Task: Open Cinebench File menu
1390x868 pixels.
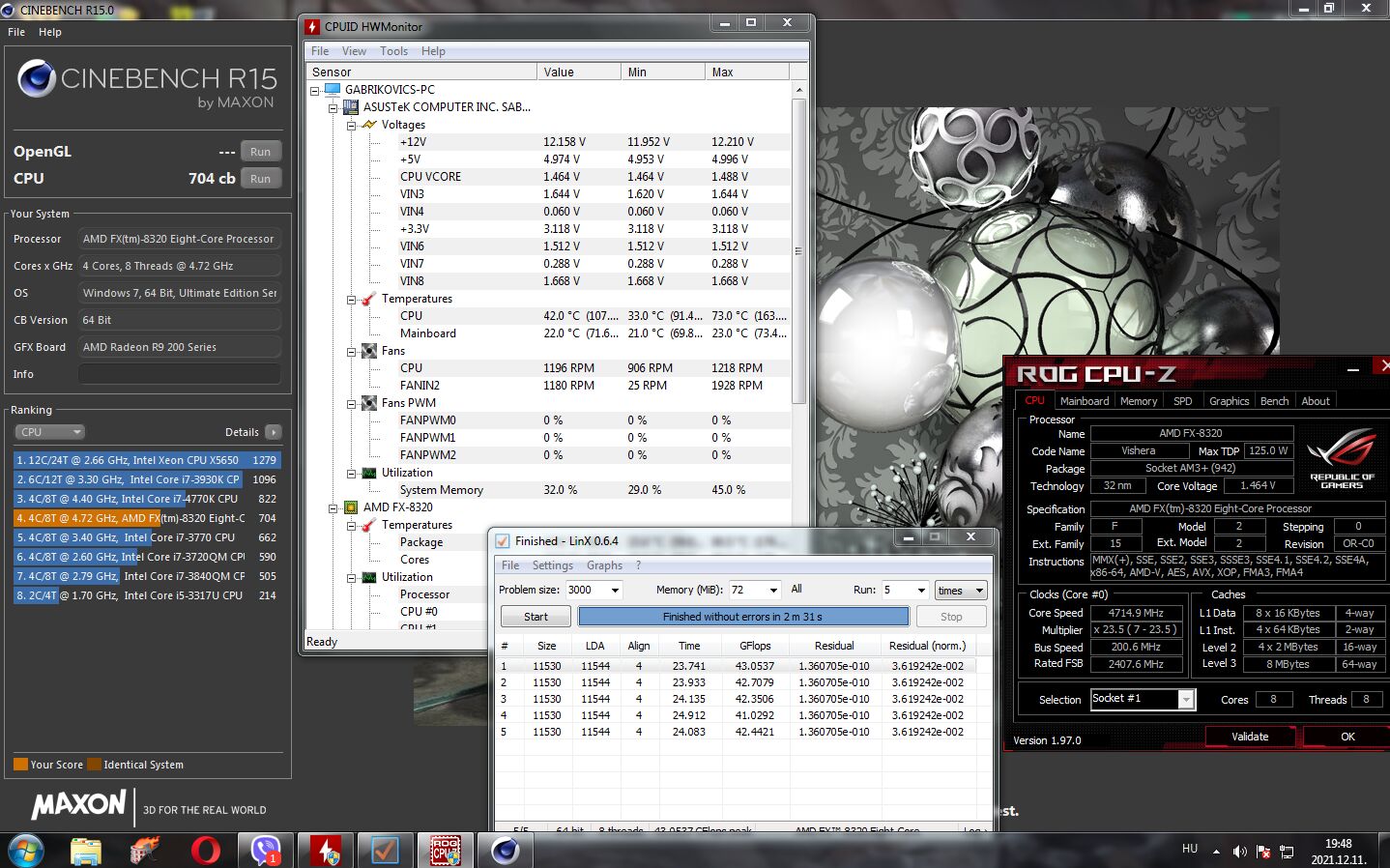Action: 16,32
